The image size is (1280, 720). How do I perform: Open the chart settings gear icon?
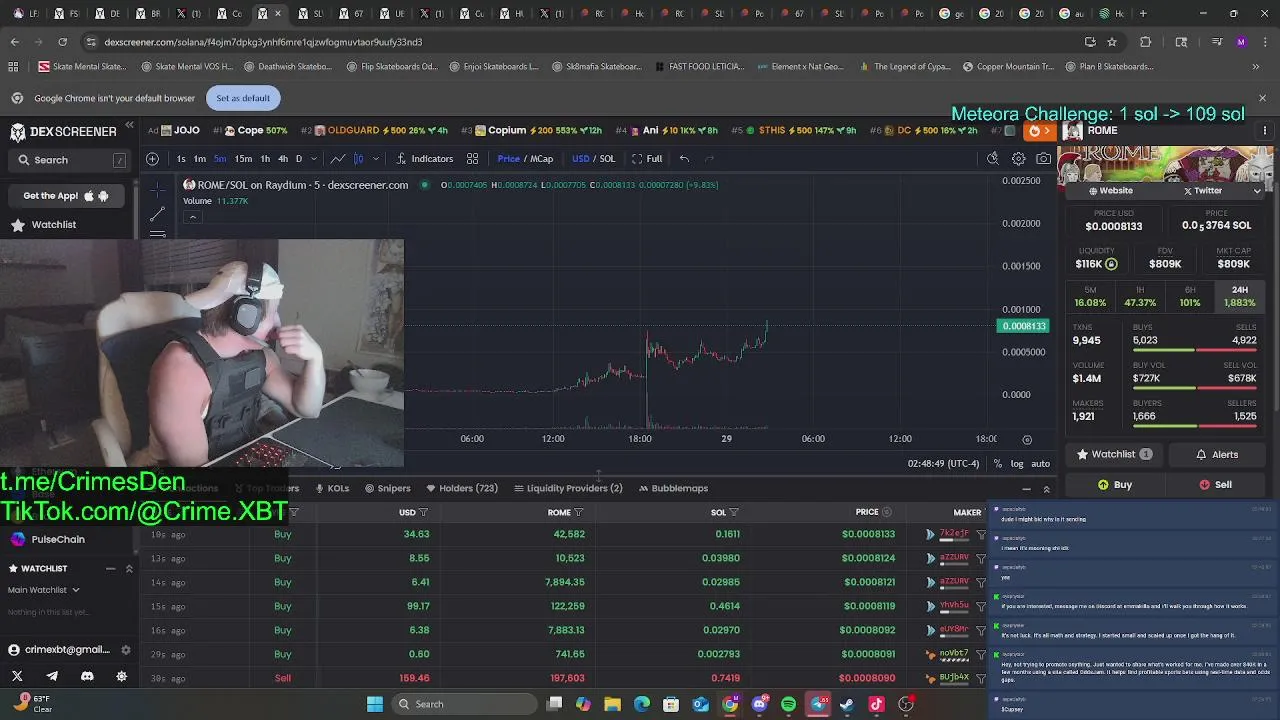[x=1018, y=158]
